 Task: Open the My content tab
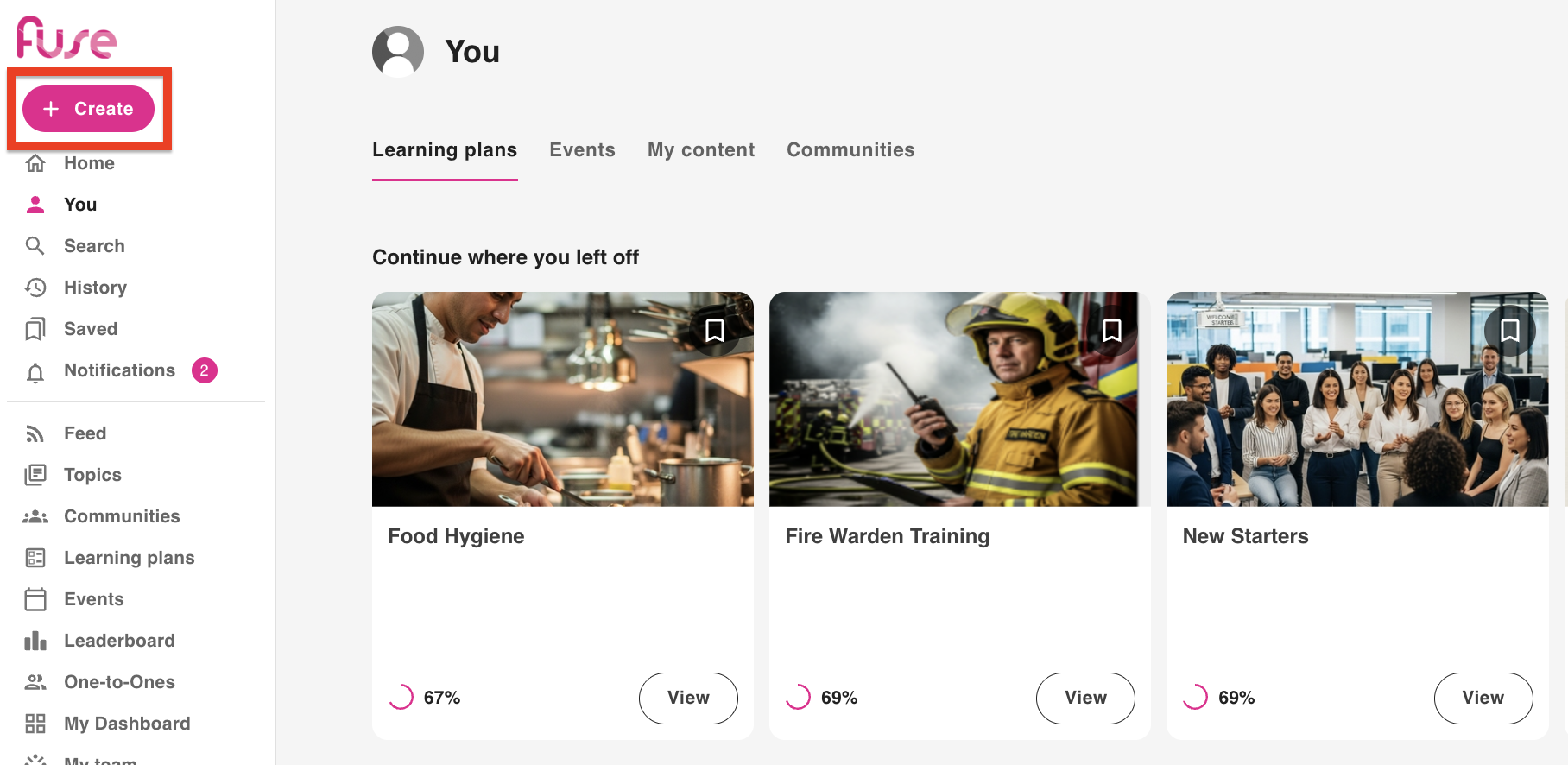tap(701, 150)
